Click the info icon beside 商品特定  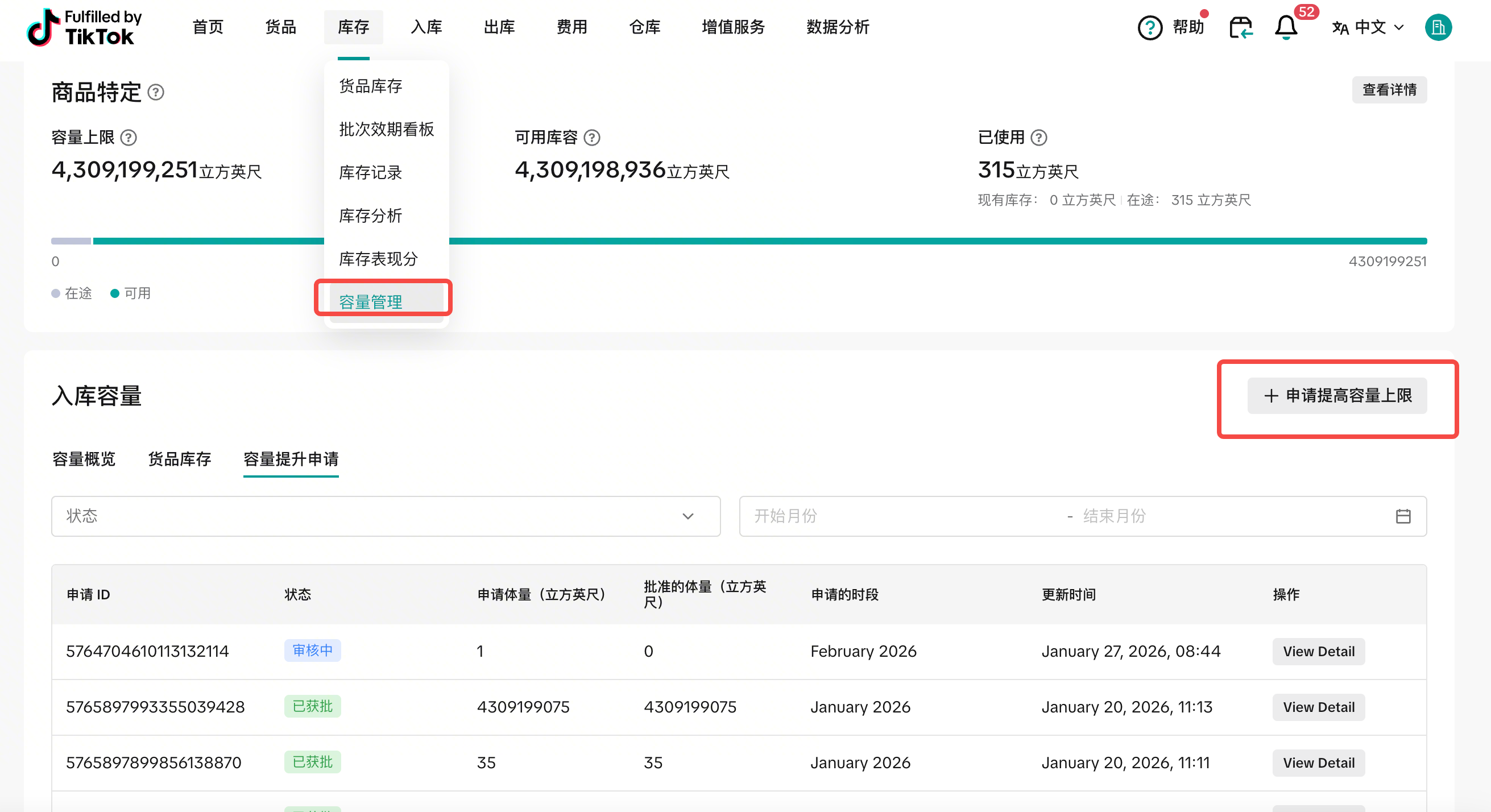tap(156, 92)
